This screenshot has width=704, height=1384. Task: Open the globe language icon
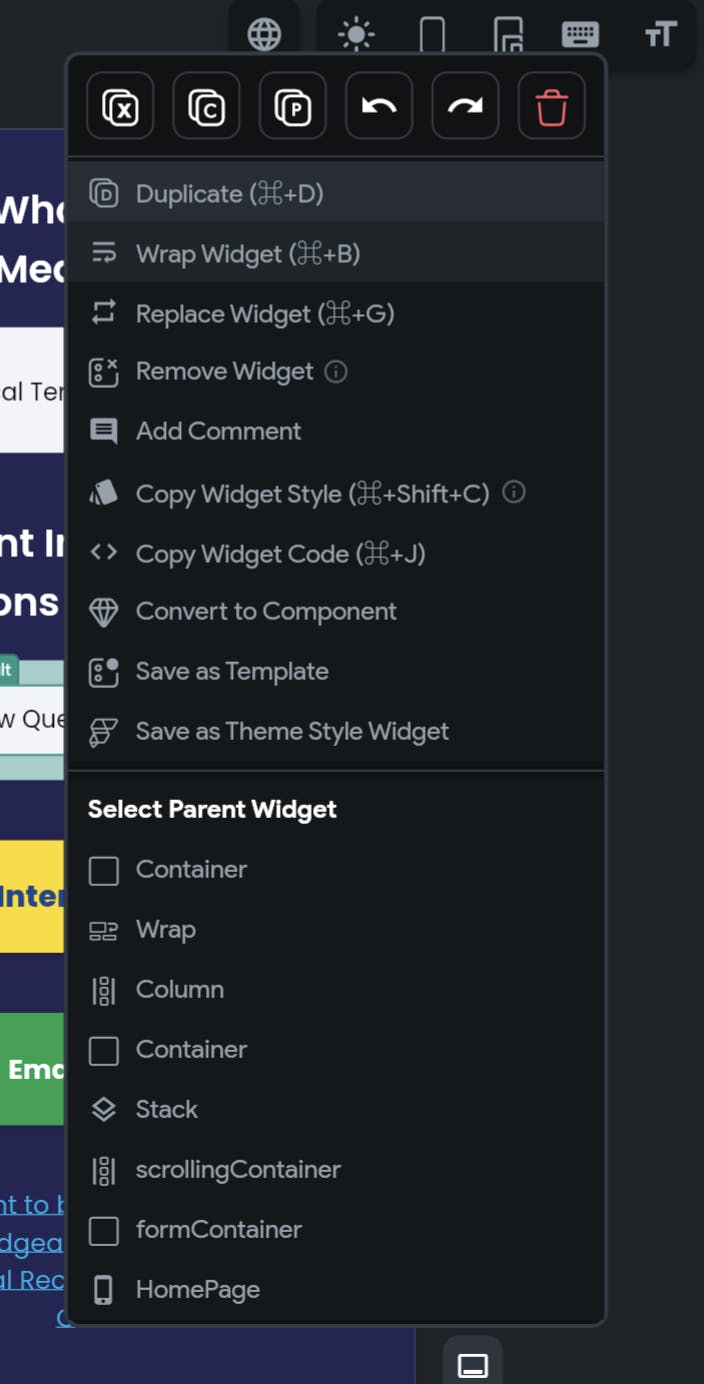pyautogui.click(x=265, y=35)
